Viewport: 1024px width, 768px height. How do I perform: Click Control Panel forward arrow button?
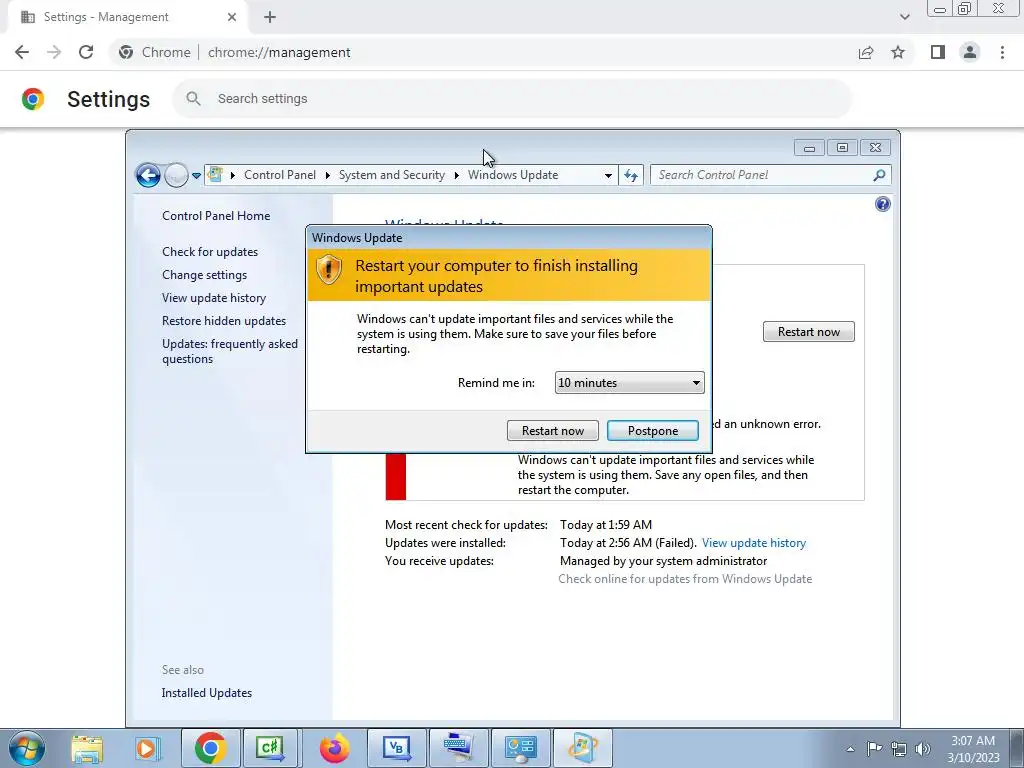pyautogui.click(x=176, y=175)
